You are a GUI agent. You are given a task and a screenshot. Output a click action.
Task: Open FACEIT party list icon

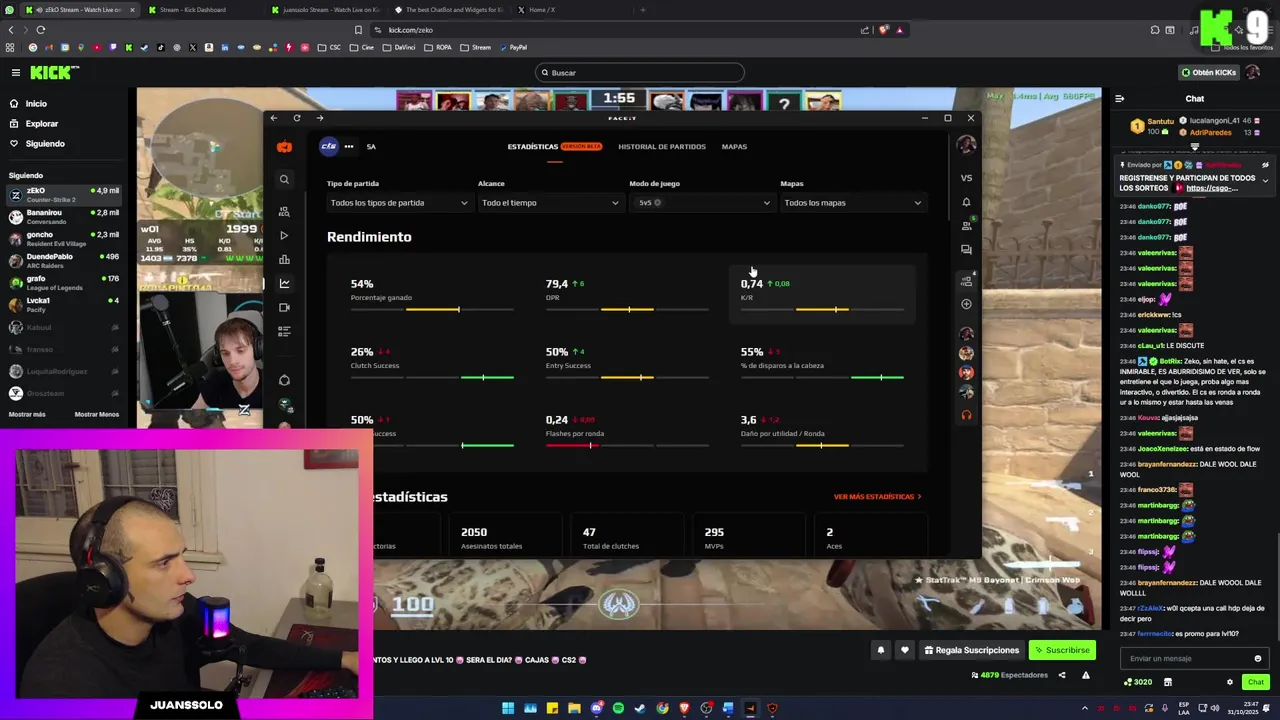click(966, 281)
